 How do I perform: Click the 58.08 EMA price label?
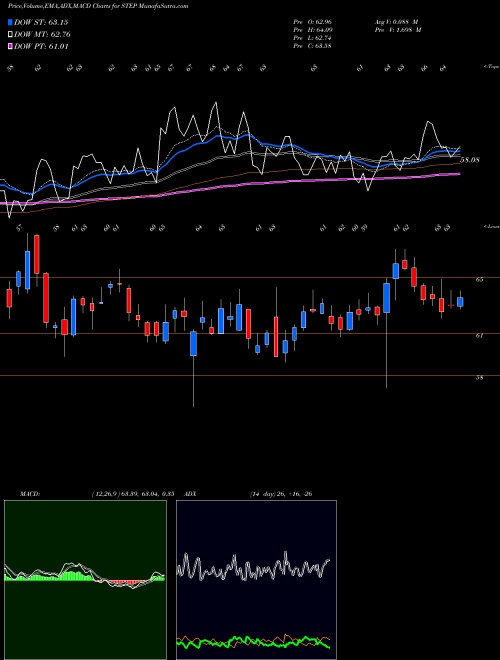pos(470,160)
